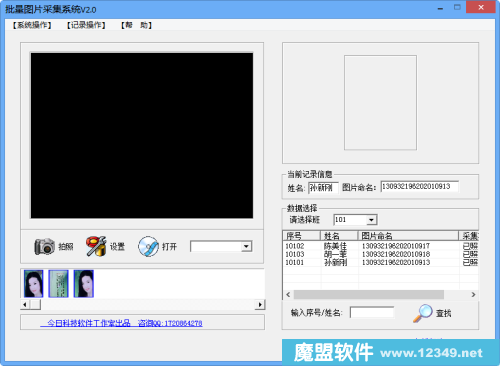The width and height of the screenshot is (500, 366).
Task: Click left arrow of thumbnail strip scrollbar
Action: point(25,304)
